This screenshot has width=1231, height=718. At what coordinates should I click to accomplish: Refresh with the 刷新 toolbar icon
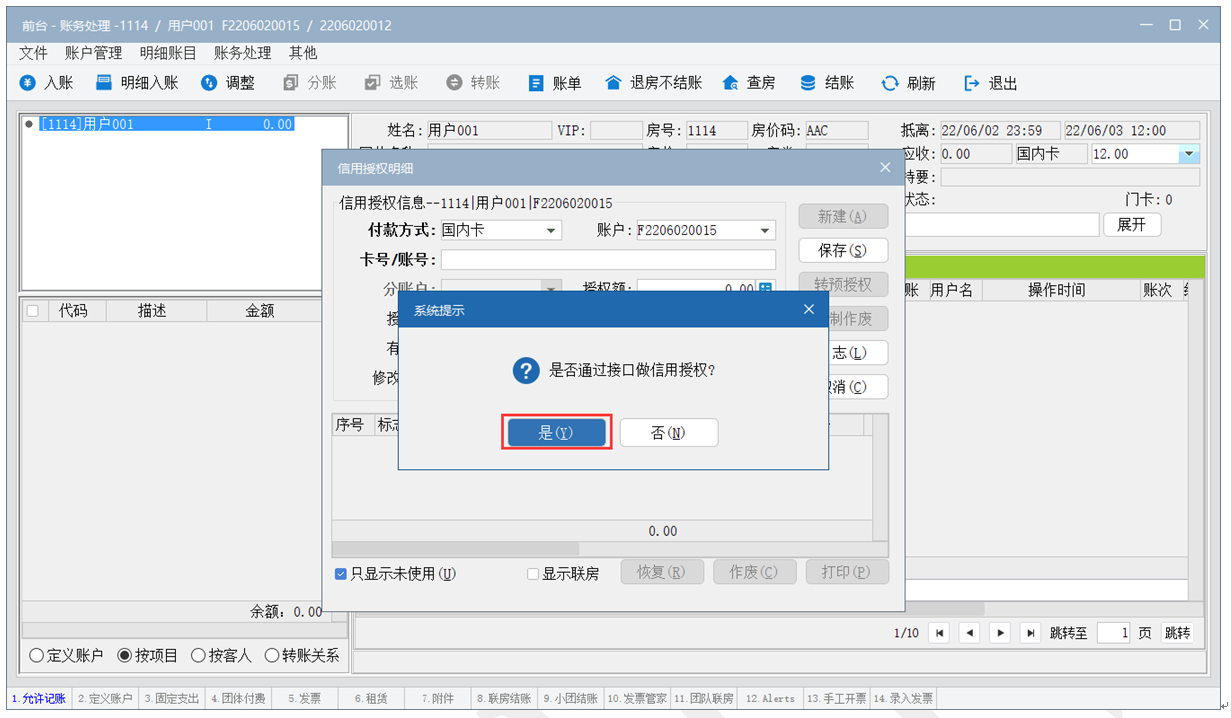pos(890,84)
